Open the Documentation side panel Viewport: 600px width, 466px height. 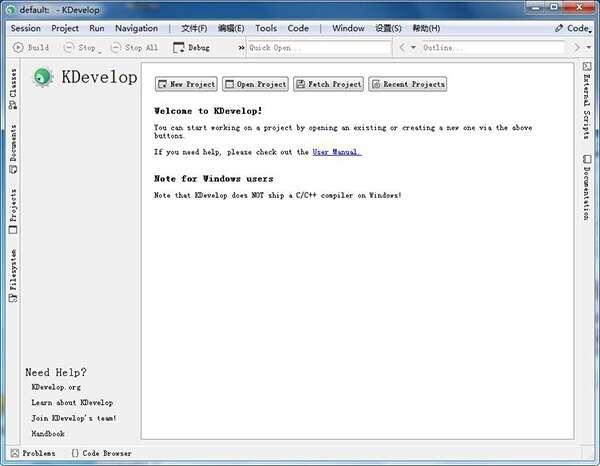pyautogui.click(x=586, y=188)
